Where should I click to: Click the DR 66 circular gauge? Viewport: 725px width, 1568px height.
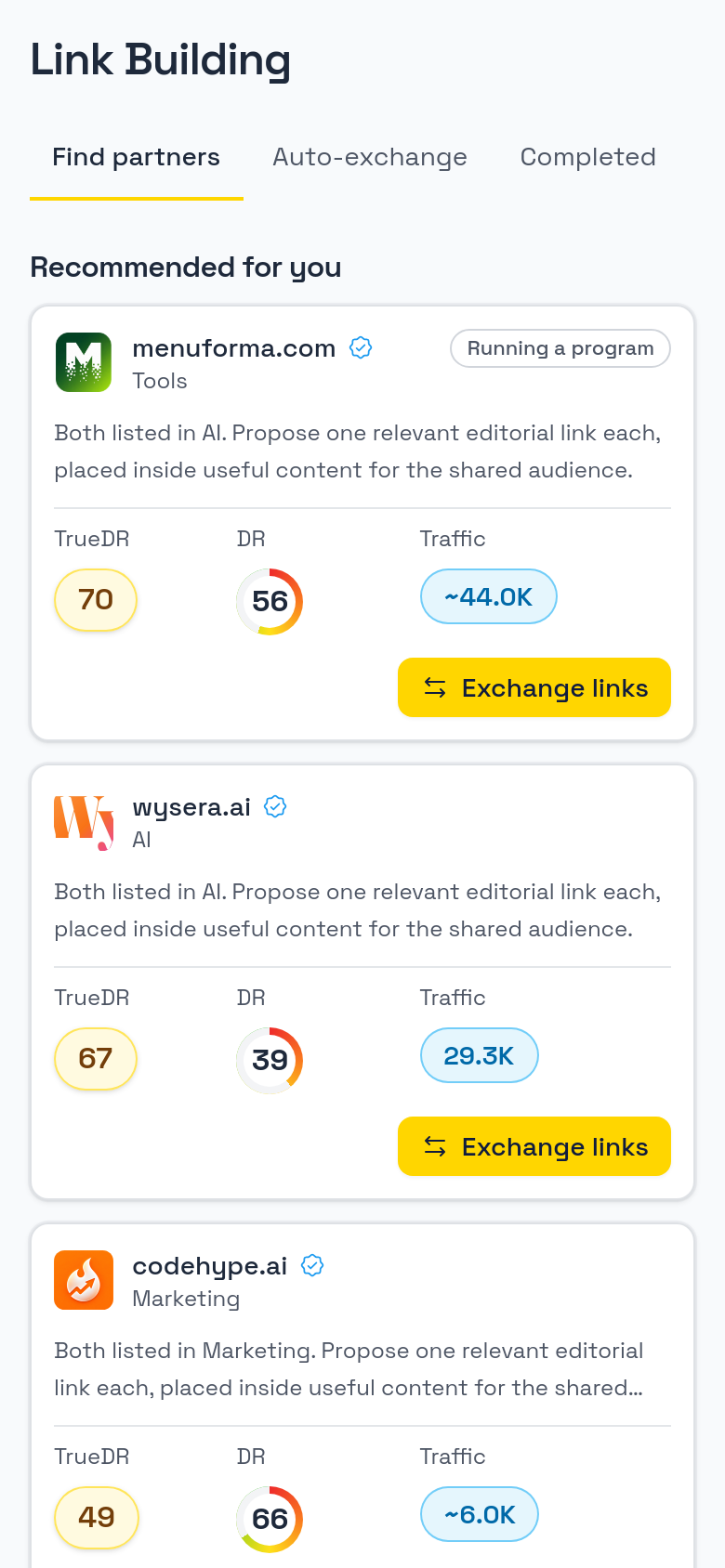click(x=270, y=1519)
